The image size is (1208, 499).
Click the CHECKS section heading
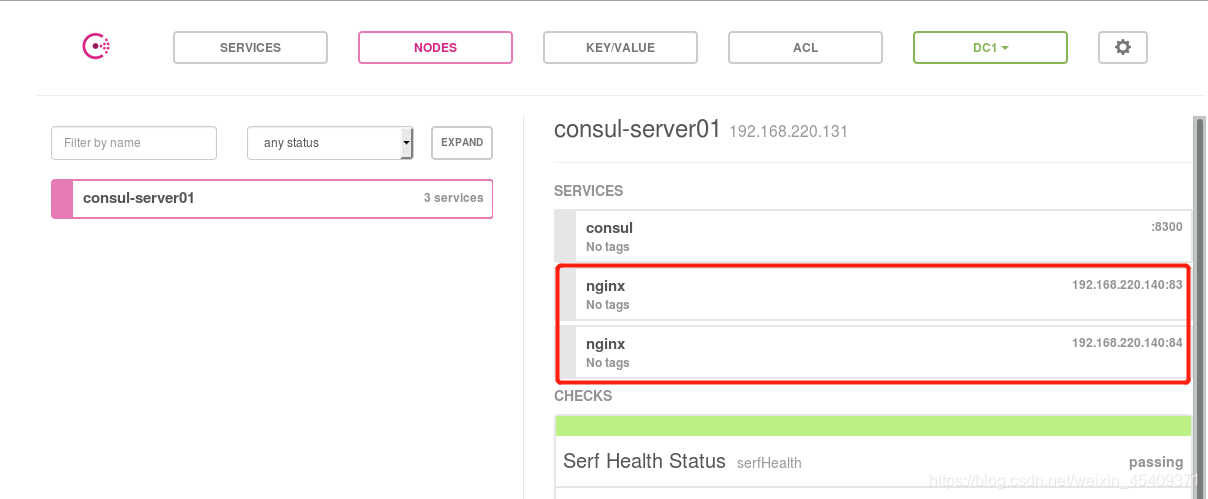(583, 396)
